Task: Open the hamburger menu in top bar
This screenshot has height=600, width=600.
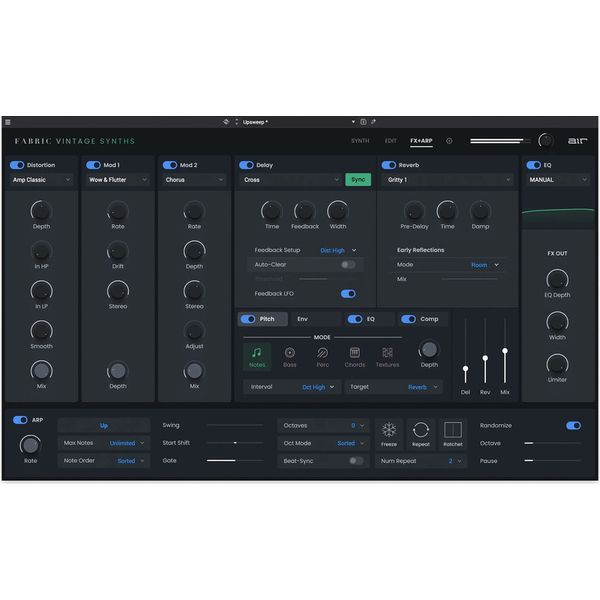Action: coord(8,122)
